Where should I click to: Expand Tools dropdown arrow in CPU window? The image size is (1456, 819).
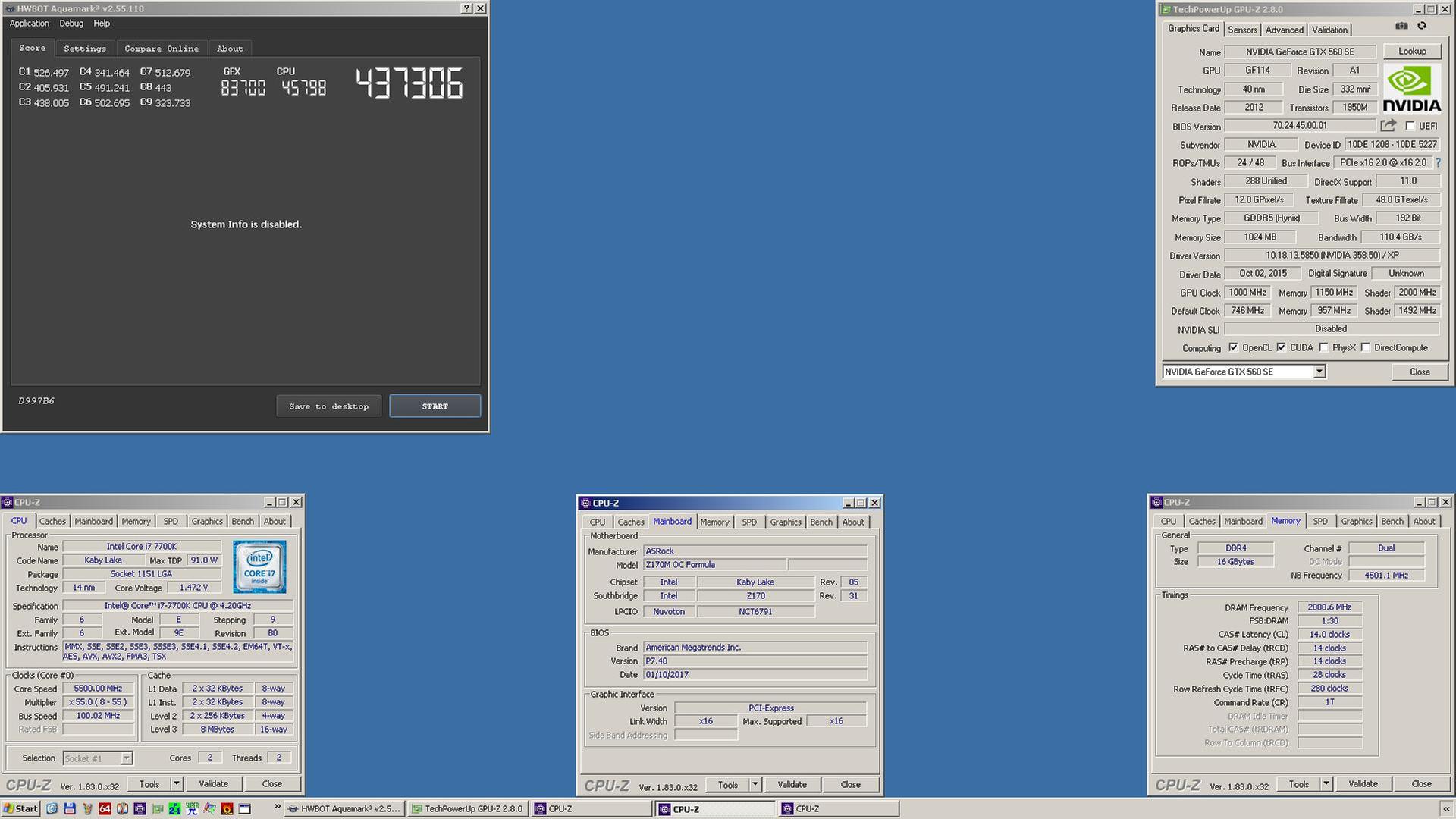click(x=177, y=784)
